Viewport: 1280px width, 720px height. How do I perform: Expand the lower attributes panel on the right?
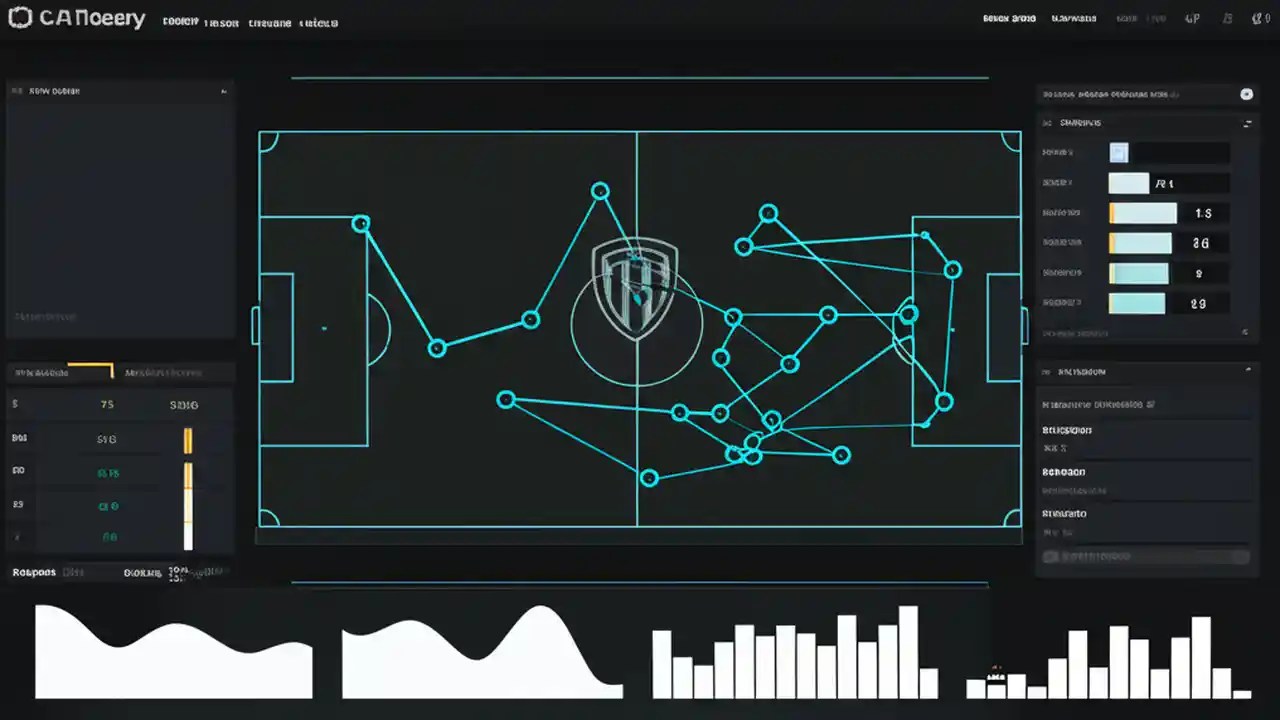1247,371
